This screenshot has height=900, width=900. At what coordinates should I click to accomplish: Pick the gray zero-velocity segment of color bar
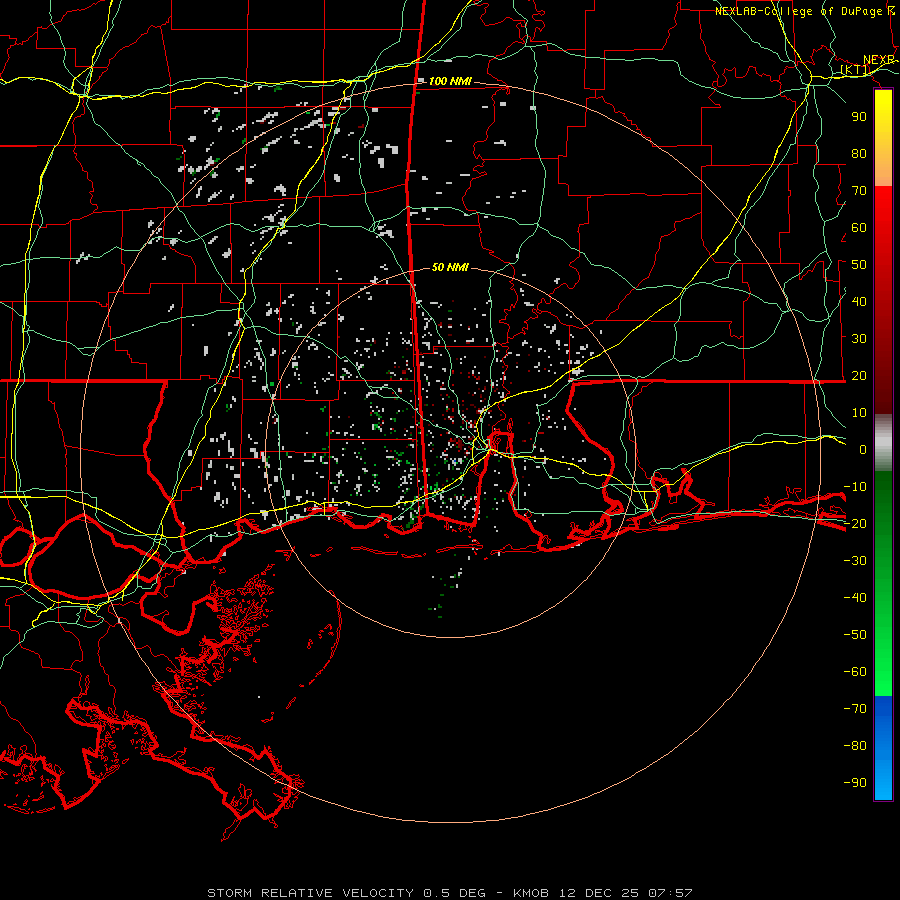(x=883, y=443)
